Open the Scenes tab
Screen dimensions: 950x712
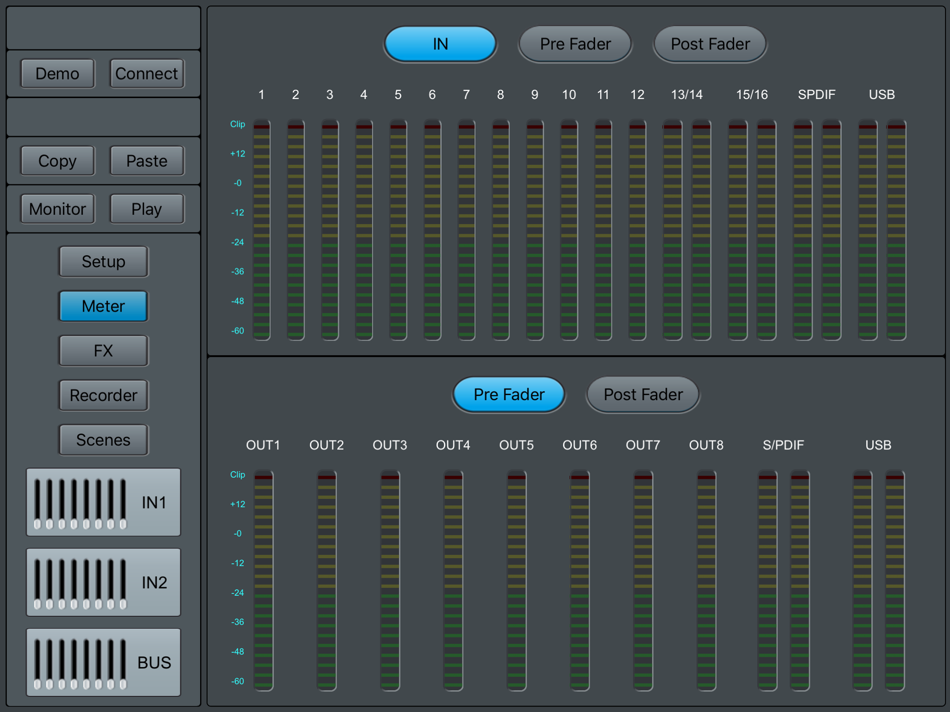click(103, 440)
